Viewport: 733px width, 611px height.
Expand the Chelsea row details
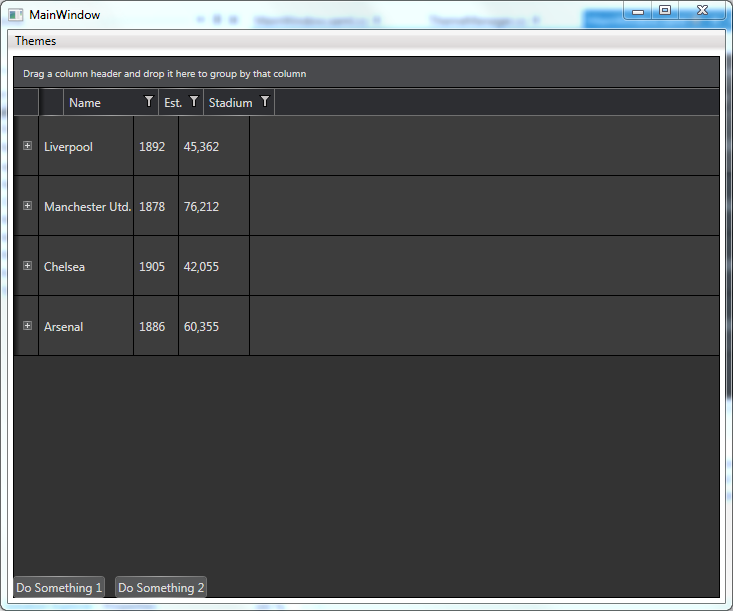[28, 266]
